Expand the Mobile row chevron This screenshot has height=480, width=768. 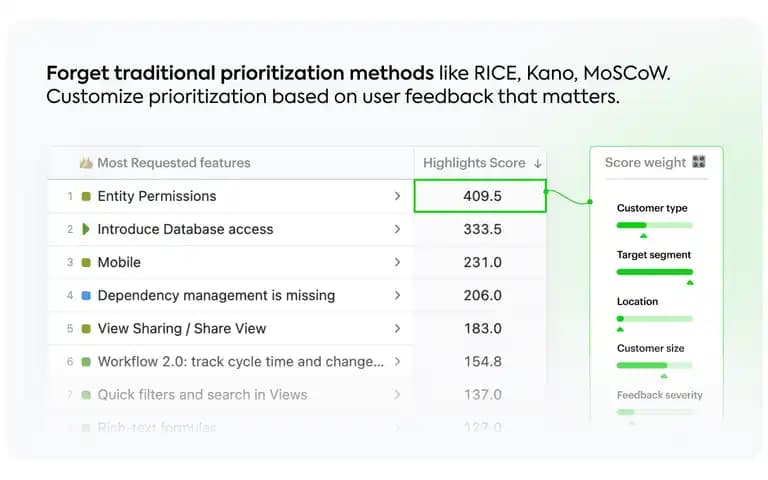pyautogui.click(x=397, y=263)
